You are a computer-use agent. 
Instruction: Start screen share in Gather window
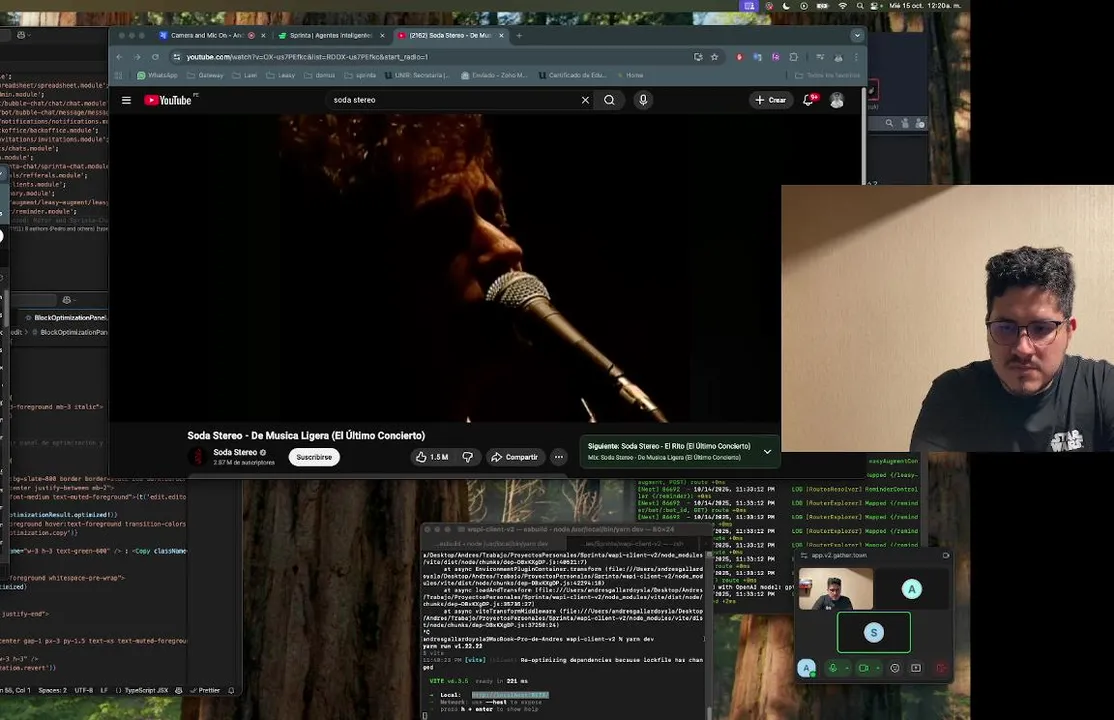click(x=916, y=668)
